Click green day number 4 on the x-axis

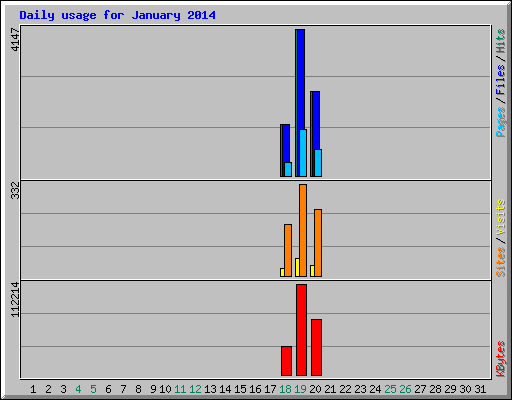click(x=78, y=389)
